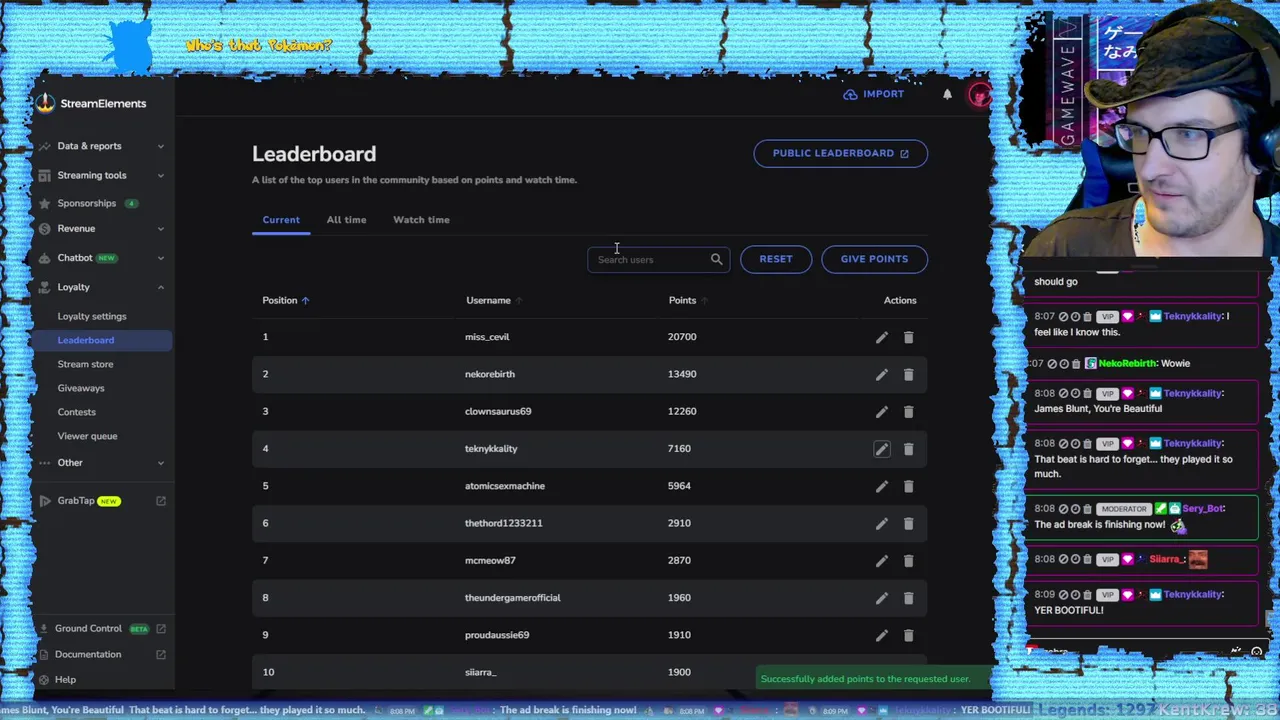The image size is (1280, 720).
Task: Edit points for miss_cevil row
Action: (881, 337)
